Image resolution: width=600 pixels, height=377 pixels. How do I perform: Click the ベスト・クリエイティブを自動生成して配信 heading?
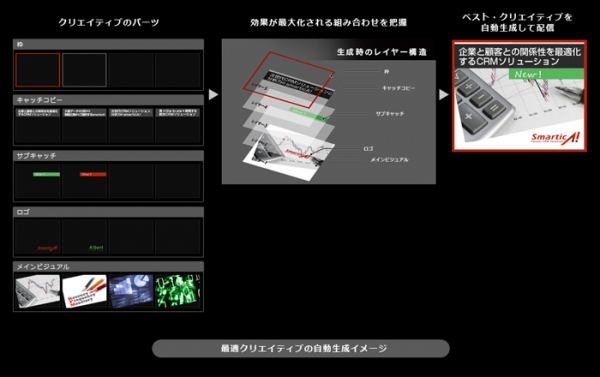point(517,22)
